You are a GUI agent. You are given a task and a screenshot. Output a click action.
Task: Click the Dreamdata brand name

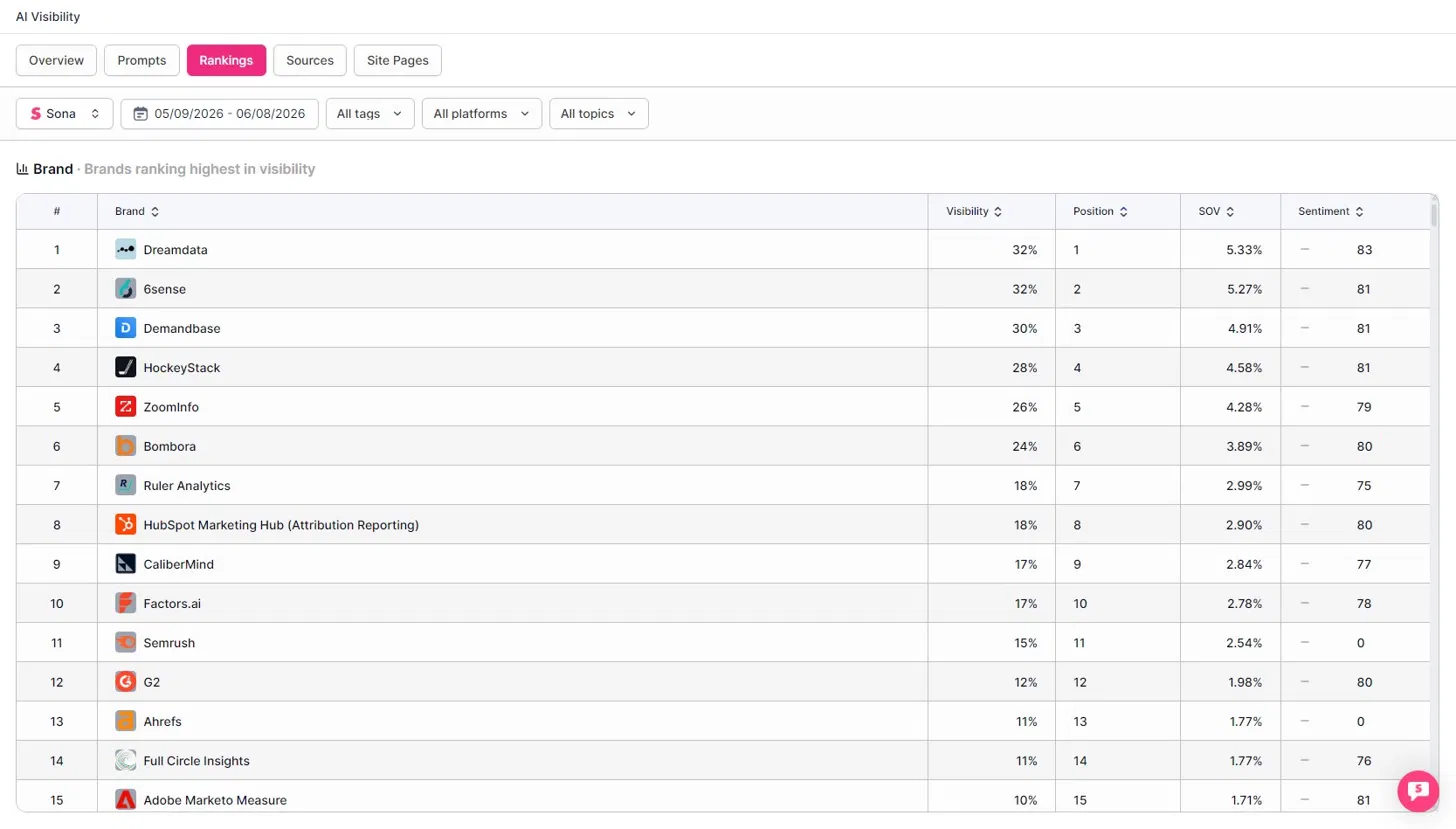click(176, 250)
